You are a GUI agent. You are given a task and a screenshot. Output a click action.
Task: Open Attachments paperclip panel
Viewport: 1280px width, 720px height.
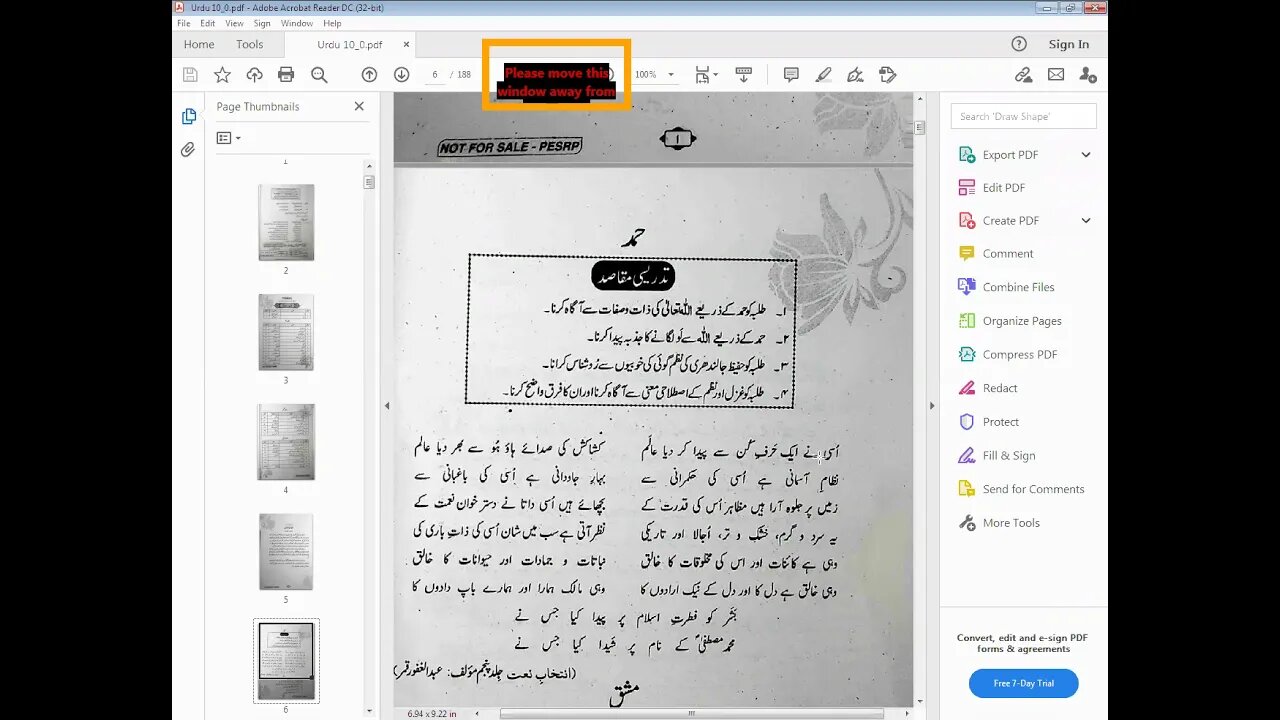point(188,150)
